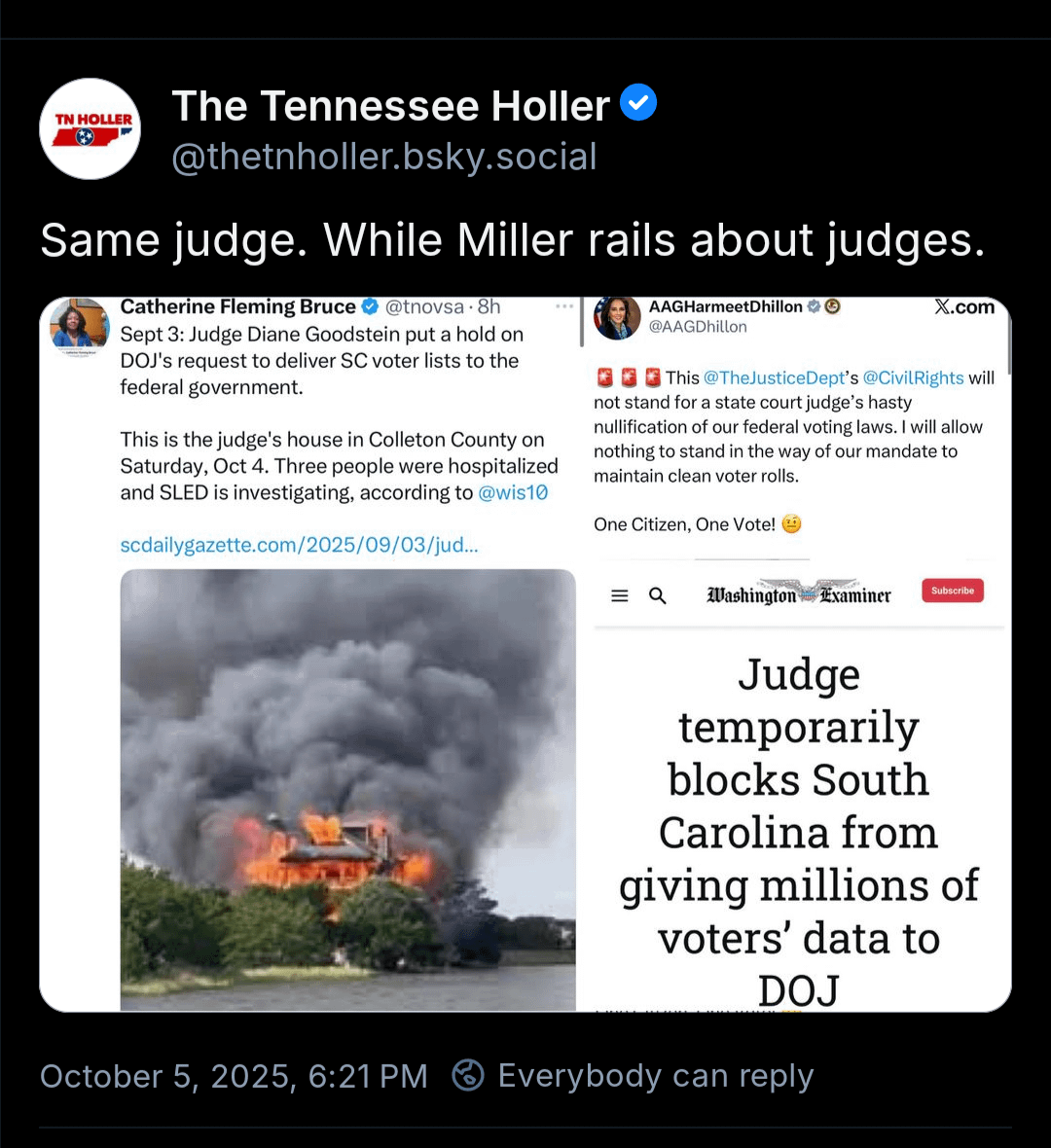Open the Washington Examiner hamburger menu
This screenshot has width=1051, height=1148.
point(620,596)
